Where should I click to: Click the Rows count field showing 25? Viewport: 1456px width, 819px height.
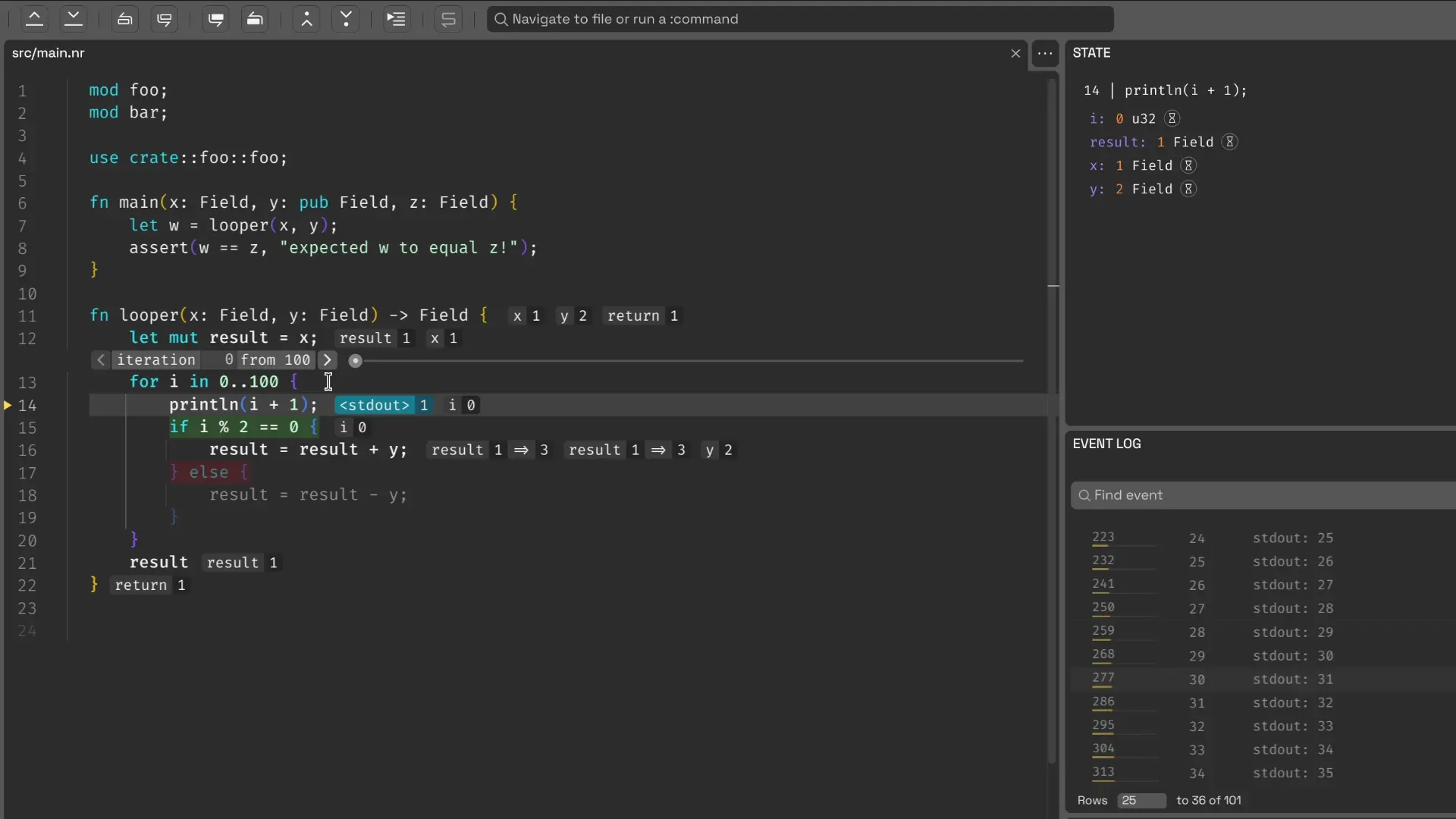[1141, 801]
